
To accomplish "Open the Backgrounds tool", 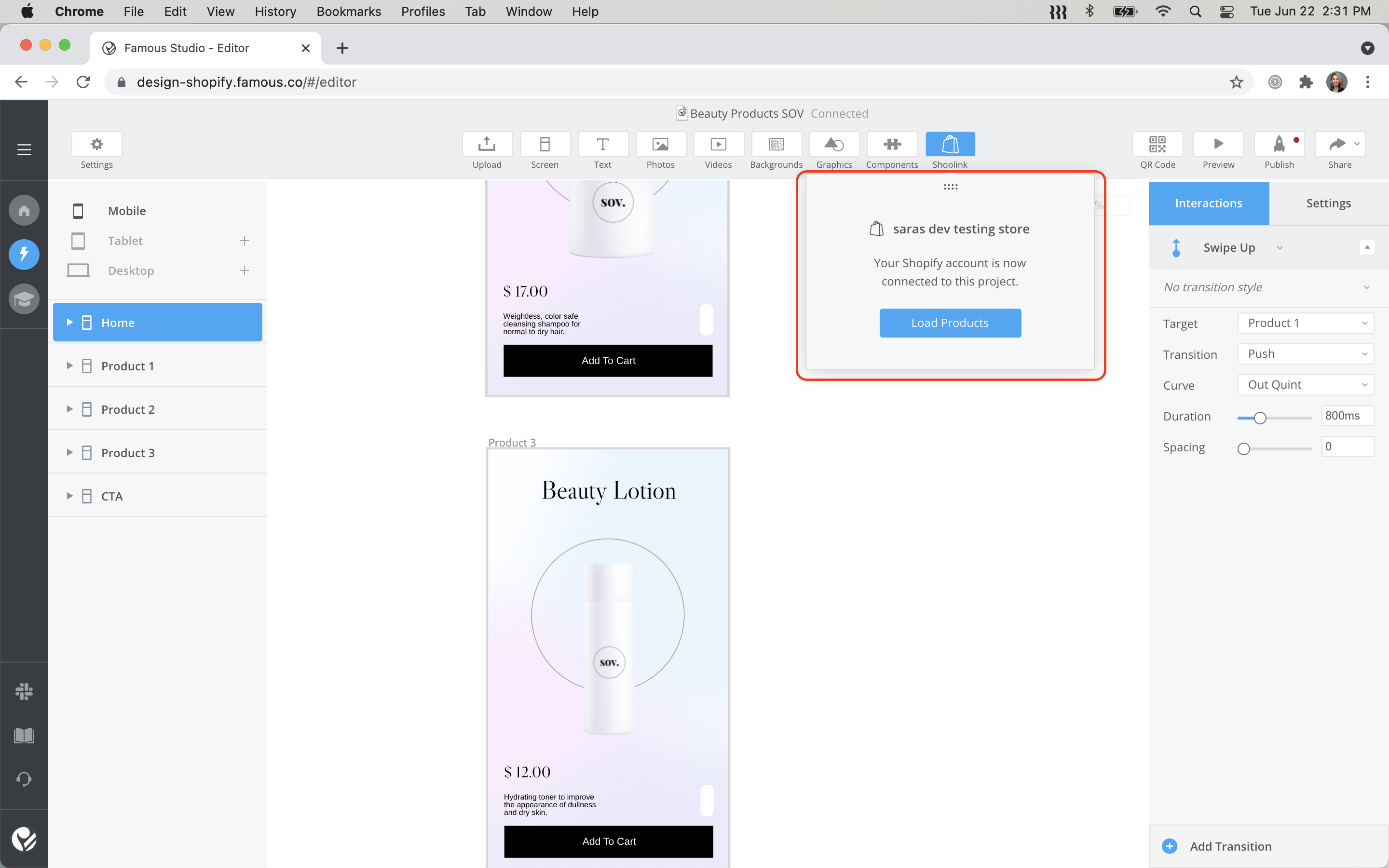I will [x=776, y=144].
